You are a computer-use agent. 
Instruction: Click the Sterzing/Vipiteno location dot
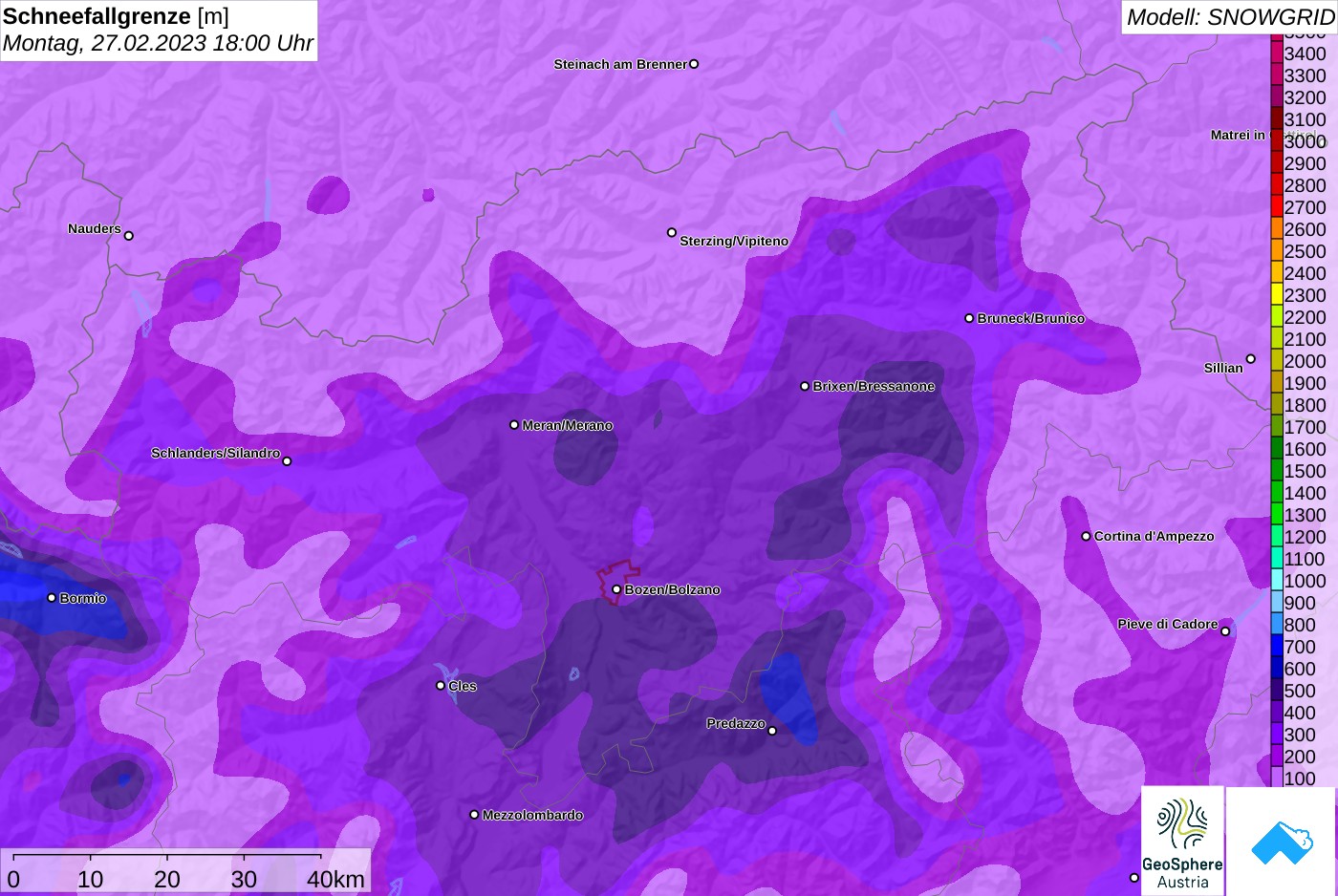672,232
